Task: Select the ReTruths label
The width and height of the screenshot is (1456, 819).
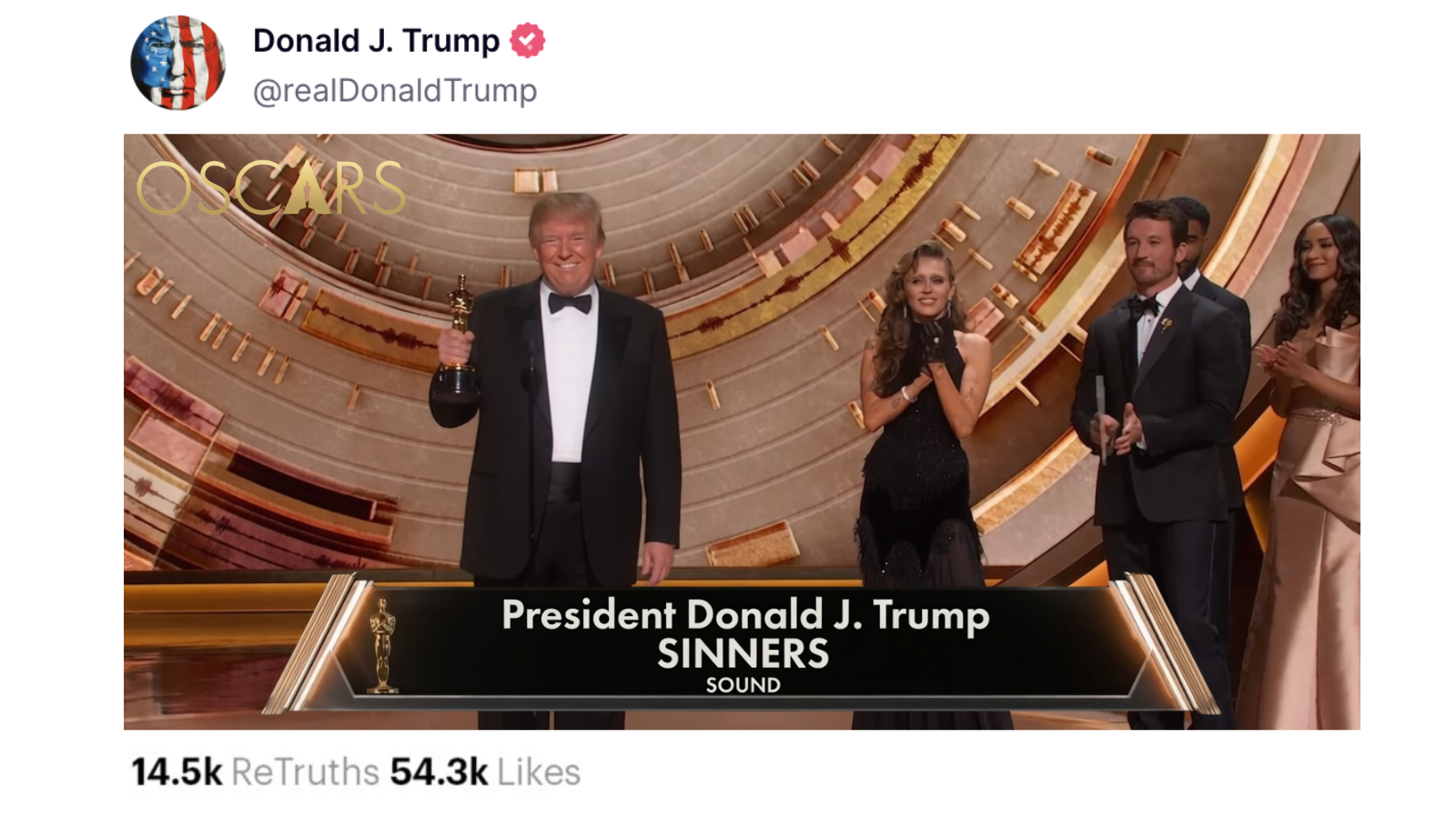Action: [x=305, y=773]
